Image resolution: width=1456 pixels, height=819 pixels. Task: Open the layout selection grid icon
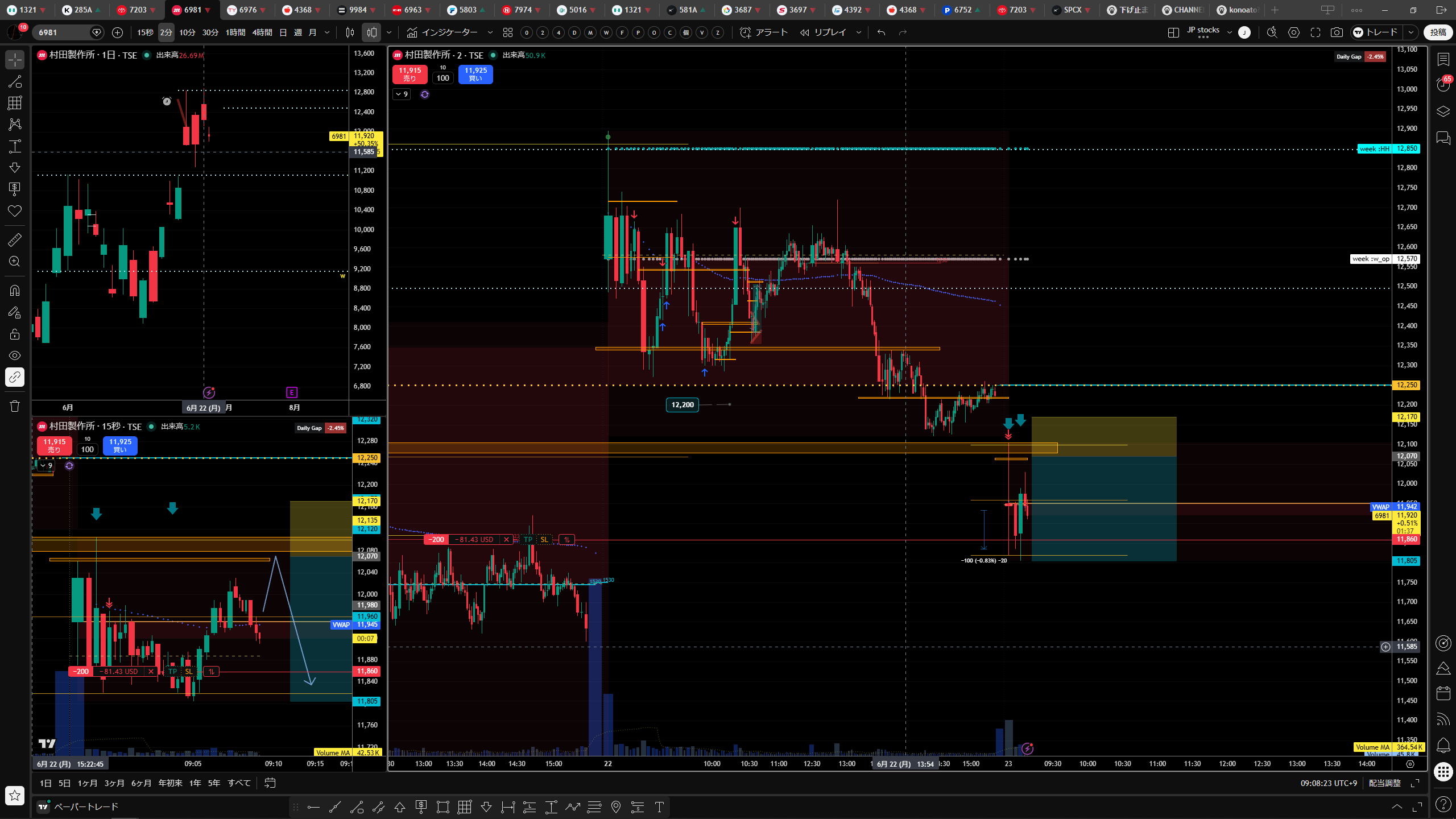click(1173, 32)
